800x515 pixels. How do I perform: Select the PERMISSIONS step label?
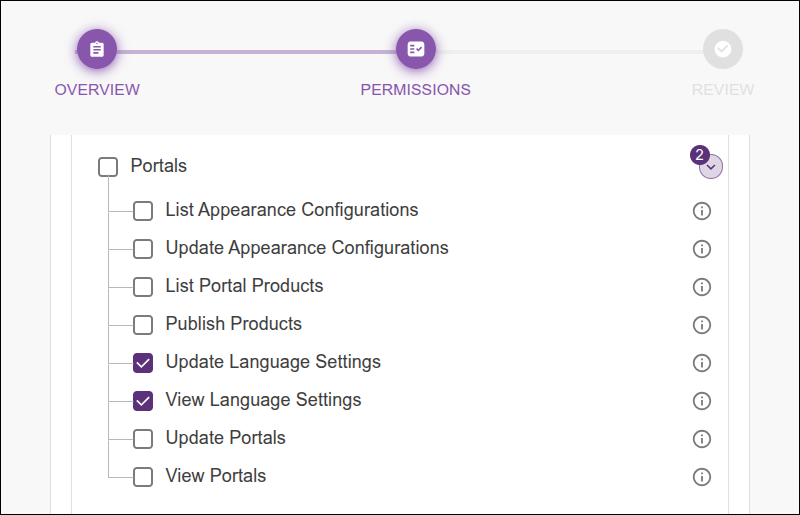[x=416, y=90]
